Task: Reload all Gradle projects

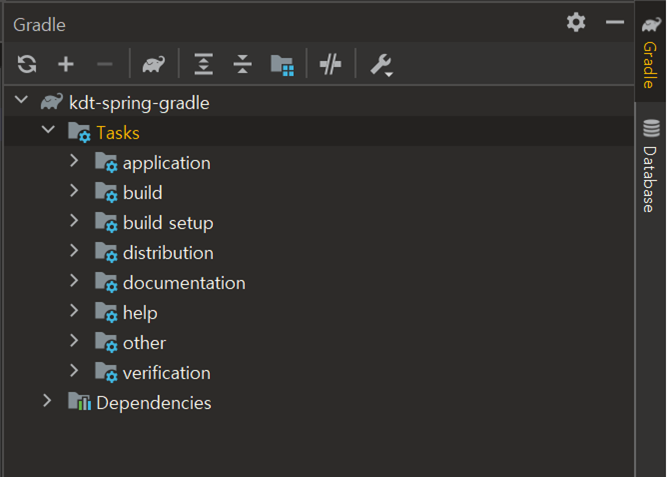Action: (x=27, y=64)
